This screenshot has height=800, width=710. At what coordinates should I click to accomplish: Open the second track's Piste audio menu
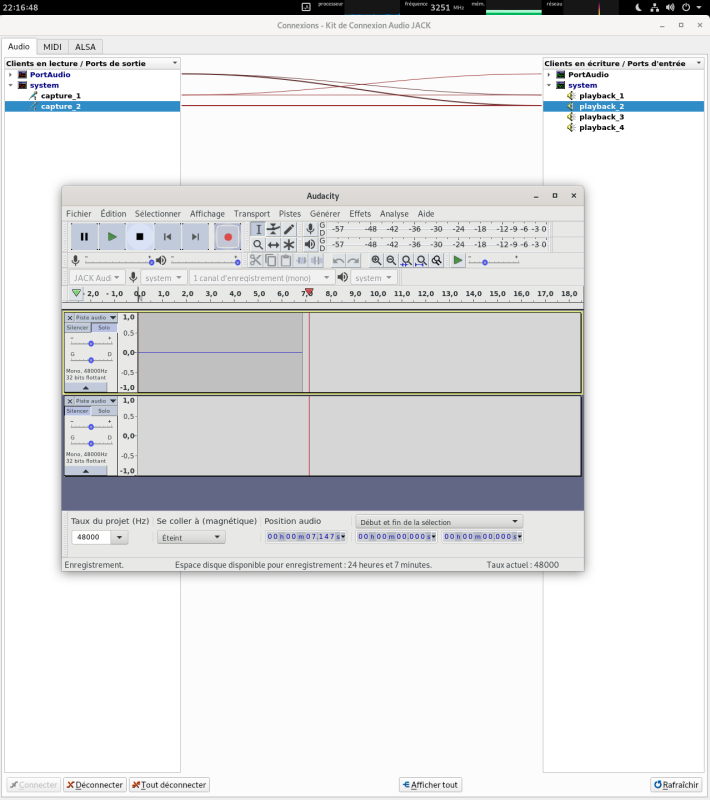[96, 401]
